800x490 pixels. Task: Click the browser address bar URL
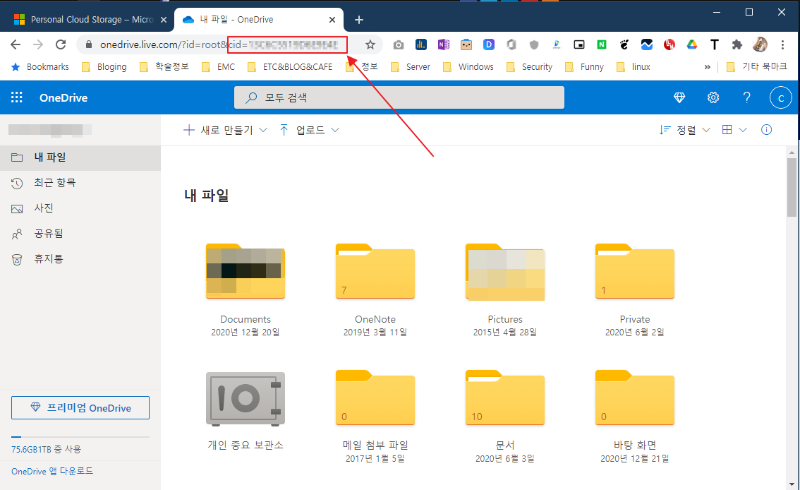click(219, 45)
